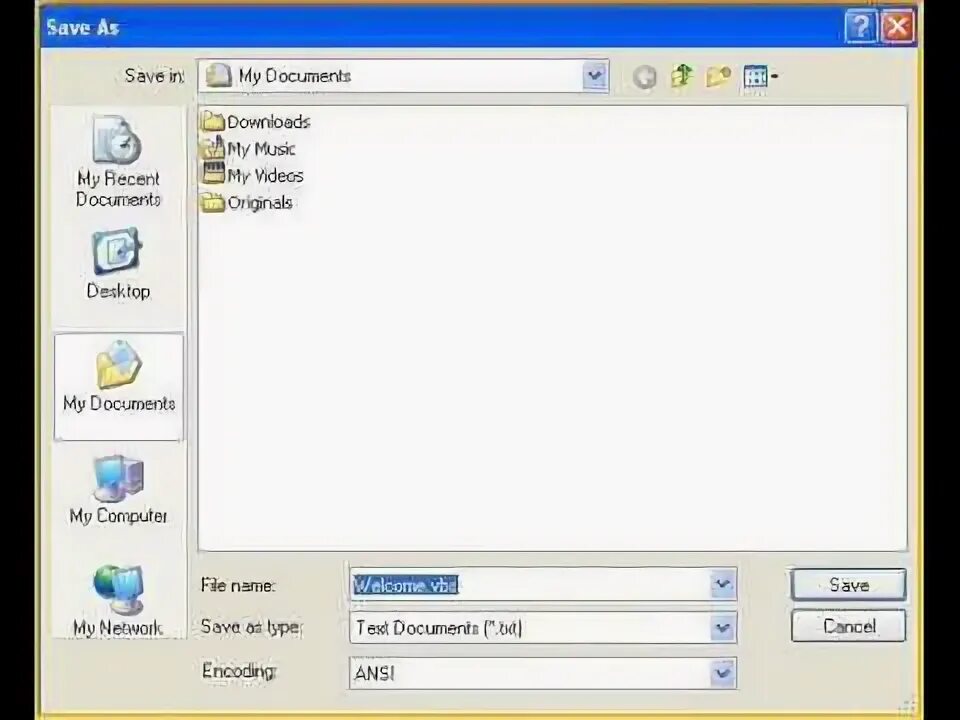Open the Encoding dropdown arrow
960x720 pixels.
pyautogui.click(x=722, y=673)
